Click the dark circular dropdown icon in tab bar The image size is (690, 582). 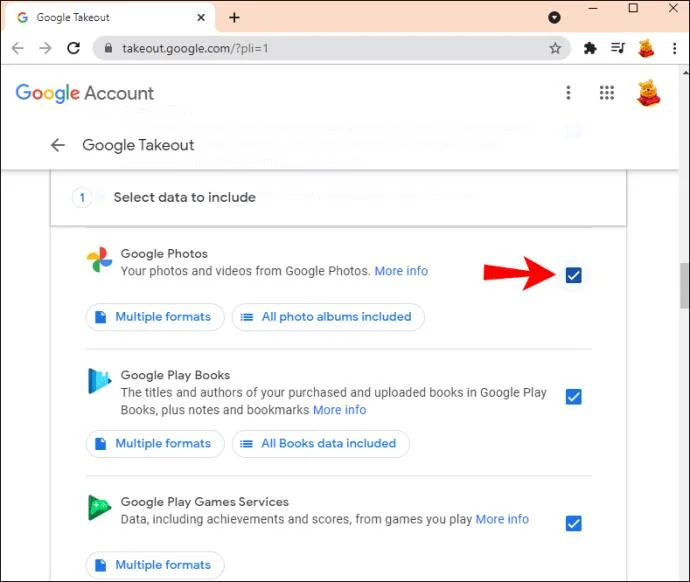pyautogui.click(x=554, y=17)
